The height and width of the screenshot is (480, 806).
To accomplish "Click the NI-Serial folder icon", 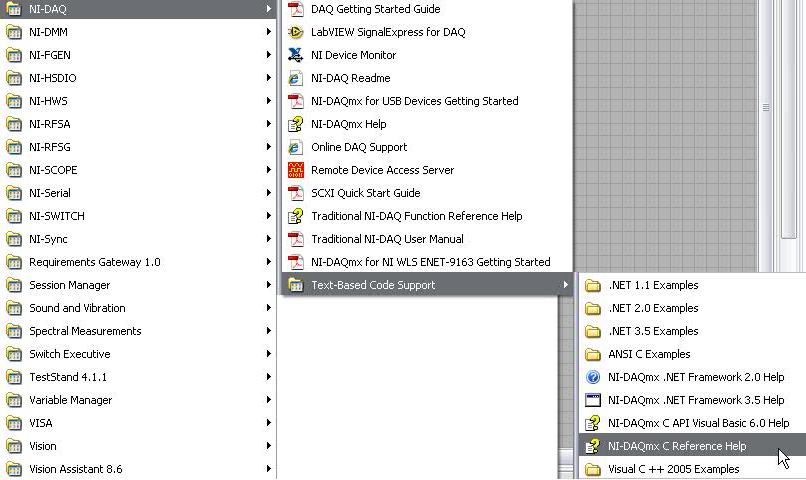I will [14, 193].
